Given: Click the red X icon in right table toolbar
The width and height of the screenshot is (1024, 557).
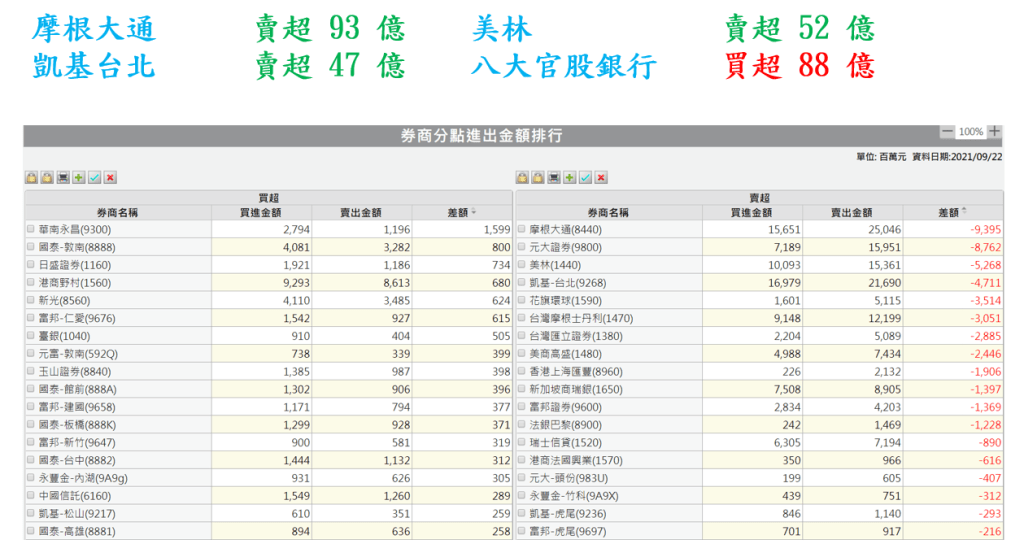Looking at the screenshot, I should click(x=601, y=177).
